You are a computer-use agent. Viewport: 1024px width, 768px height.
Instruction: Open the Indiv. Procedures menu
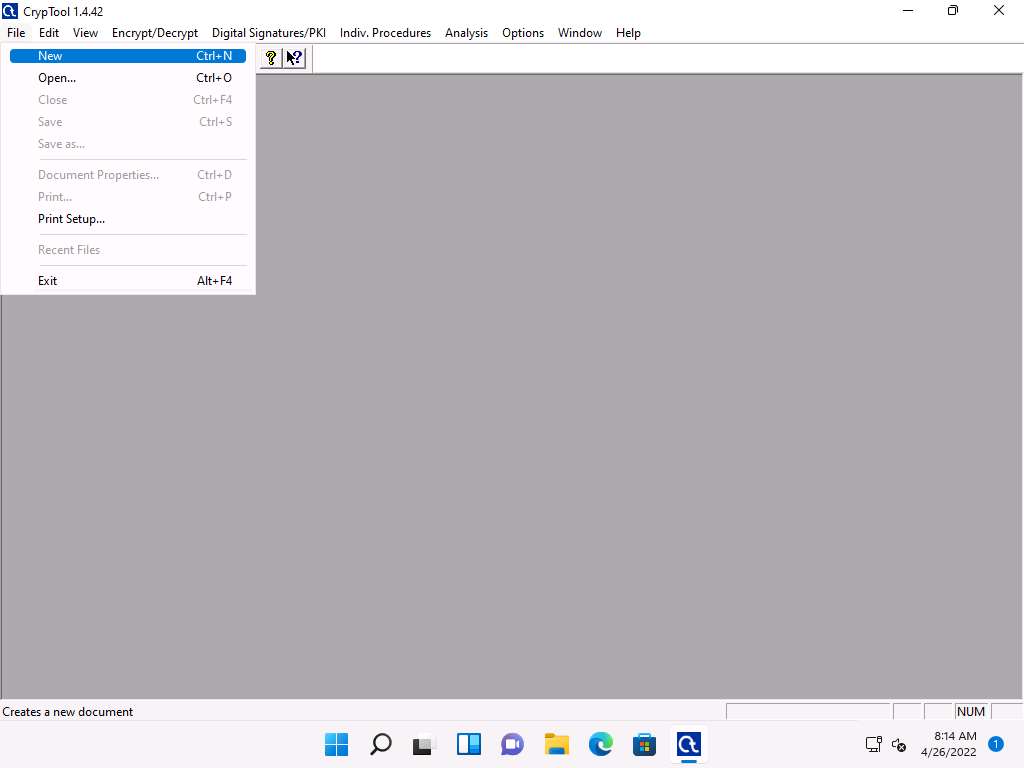point(385,33)
